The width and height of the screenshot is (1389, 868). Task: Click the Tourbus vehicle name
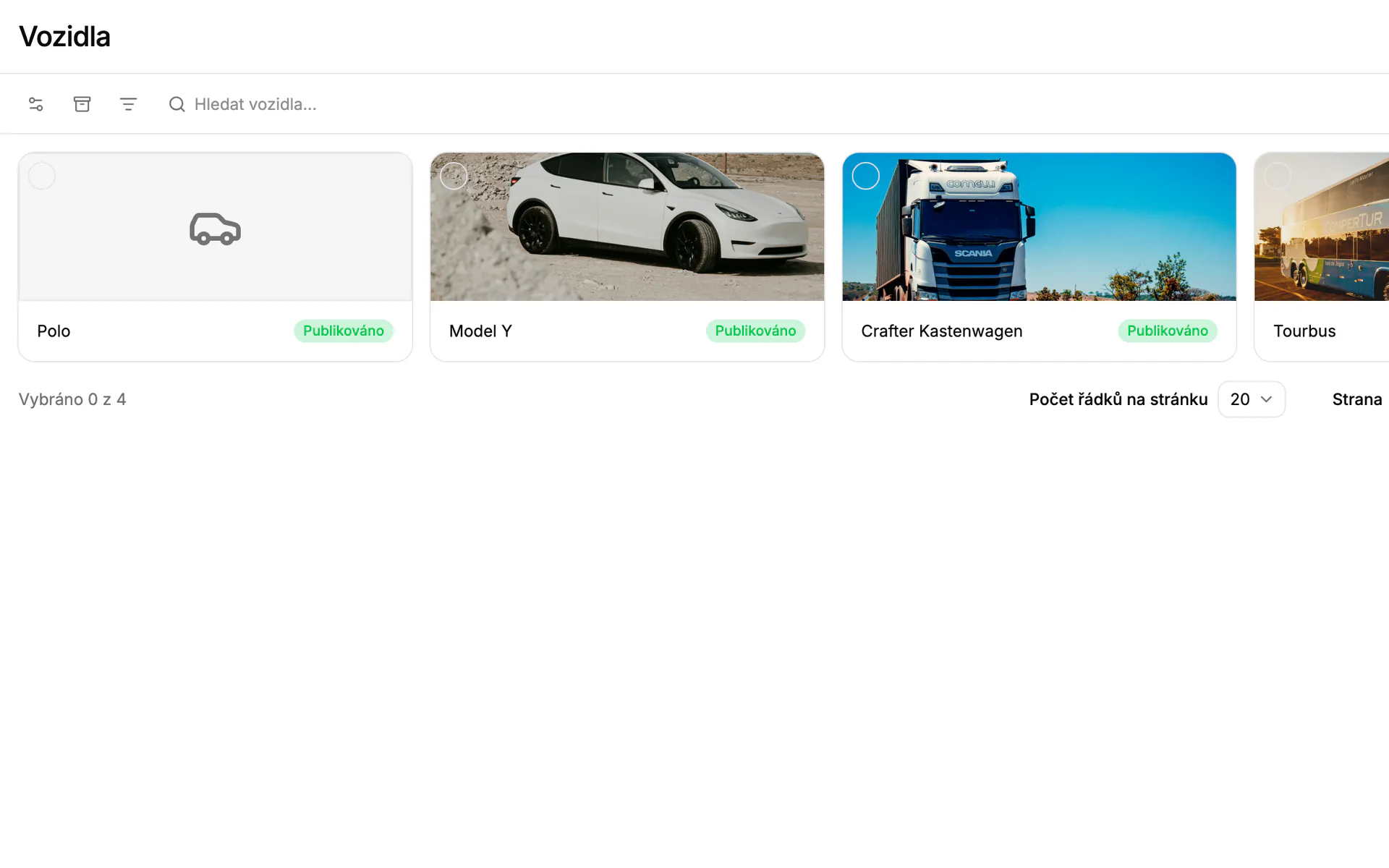point(1304,331)
